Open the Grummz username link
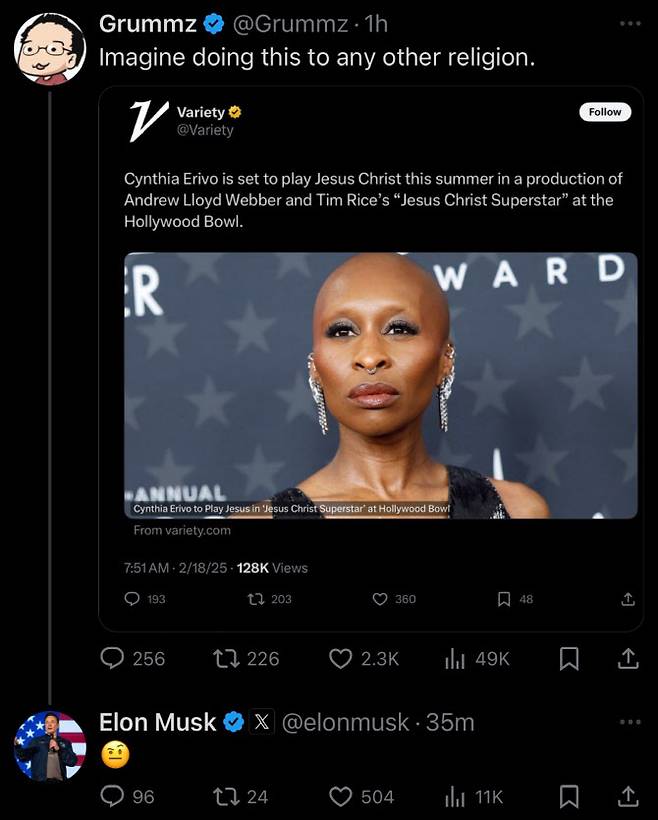This screenshot has height=820, width=658. (147, 24)
